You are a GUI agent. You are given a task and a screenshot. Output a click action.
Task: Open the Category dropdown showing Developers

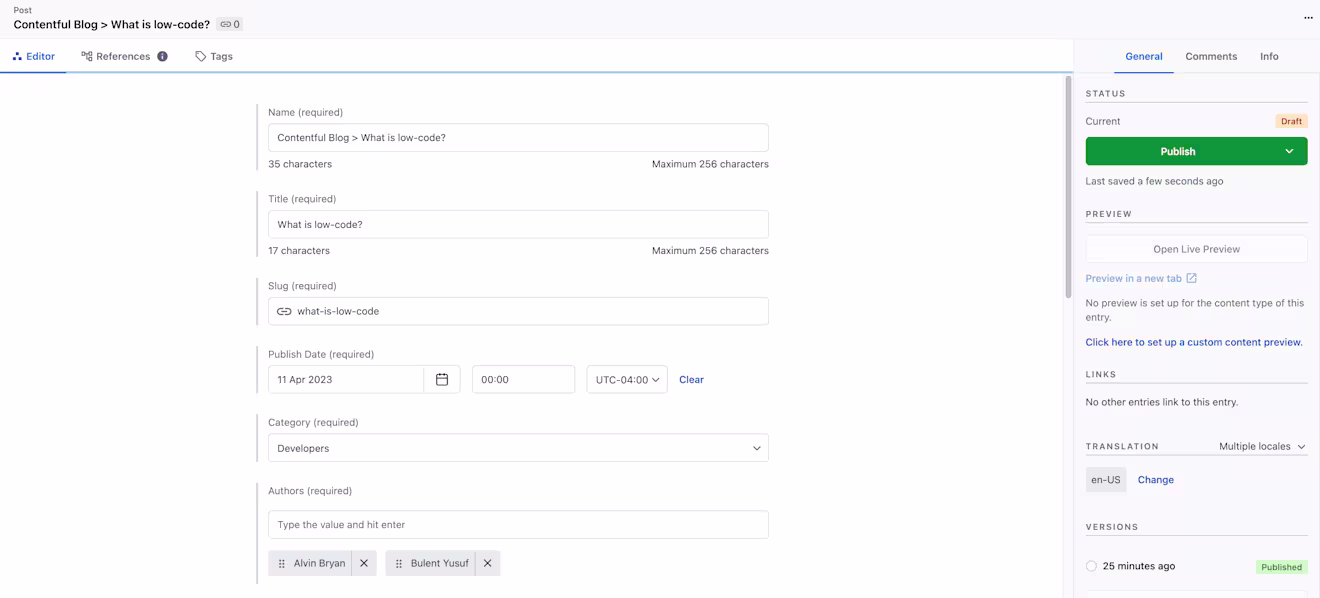click(x=518, y=448)
